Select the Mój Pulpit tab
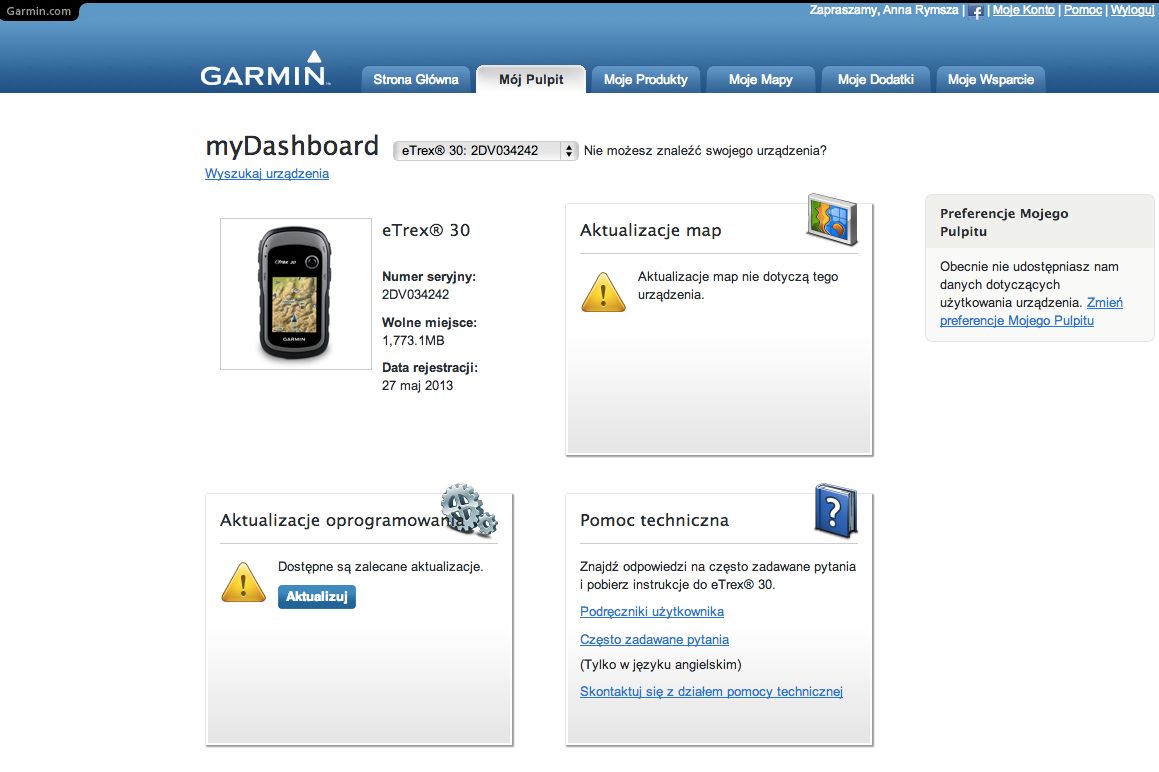 tap(531, 79)
